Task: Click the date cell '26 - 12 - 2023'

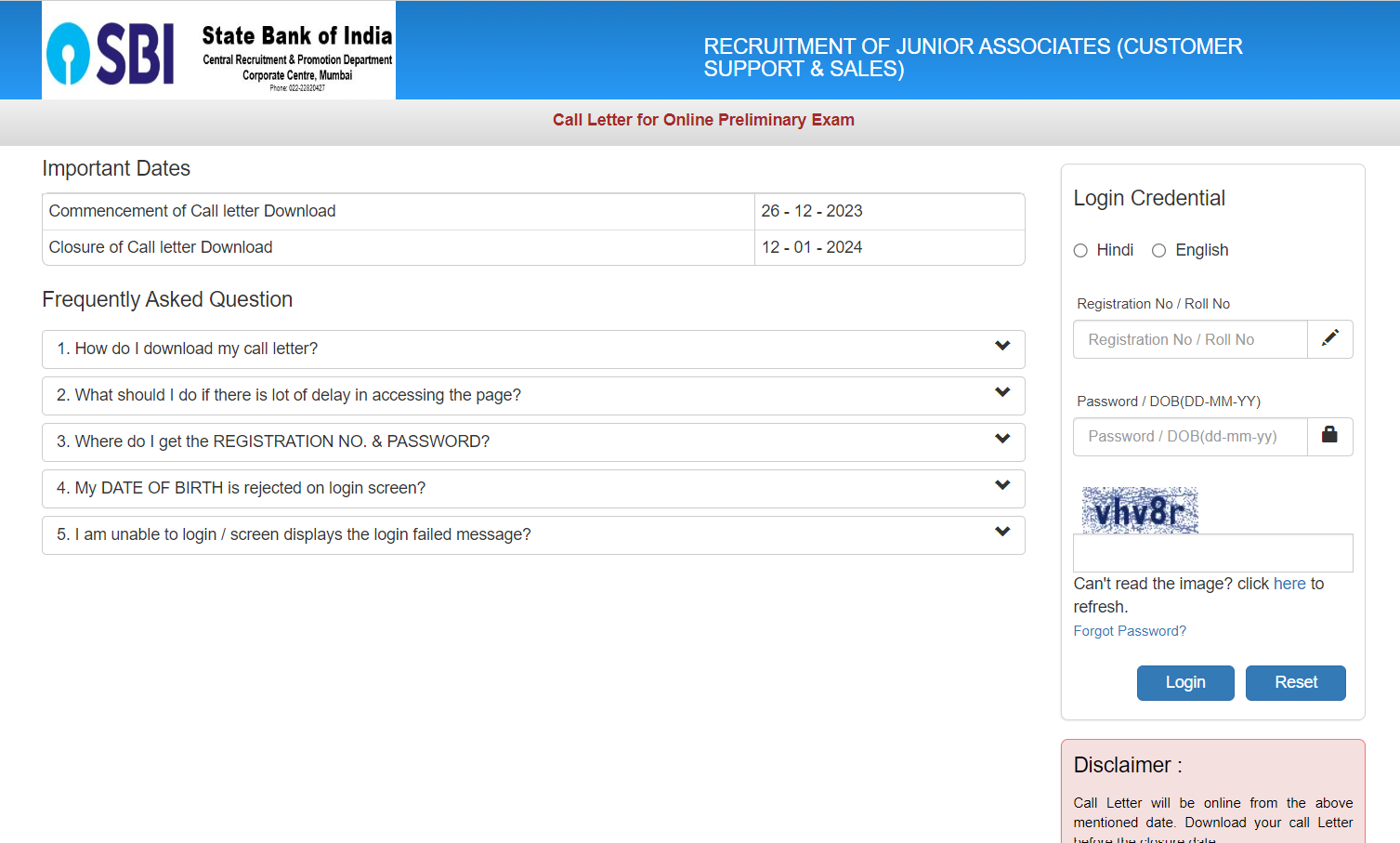Action: [x=890, y=212]
